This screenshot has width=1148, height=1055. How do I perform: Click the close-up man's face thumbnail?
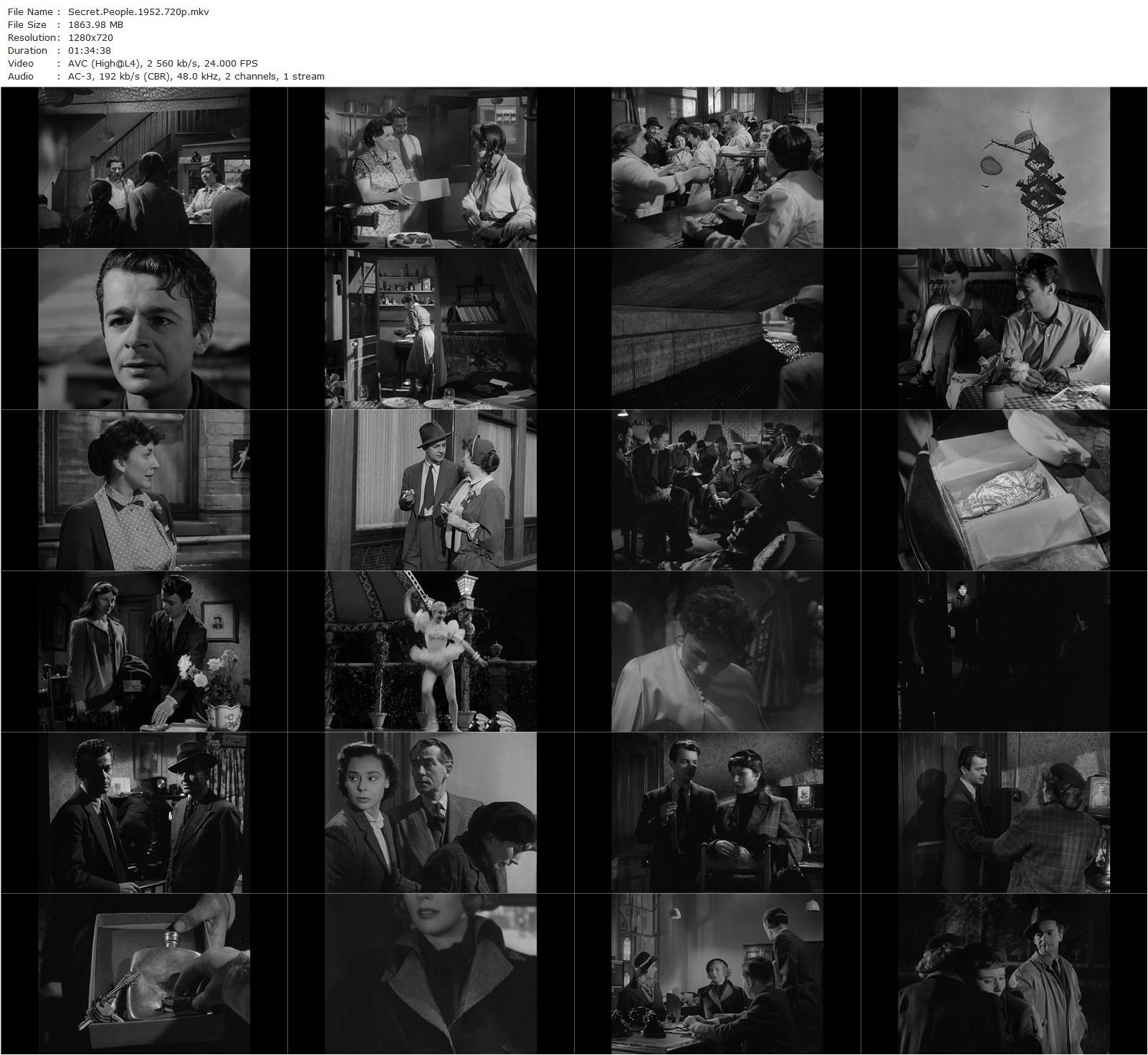pyautogui.click(x=143, y=329)
